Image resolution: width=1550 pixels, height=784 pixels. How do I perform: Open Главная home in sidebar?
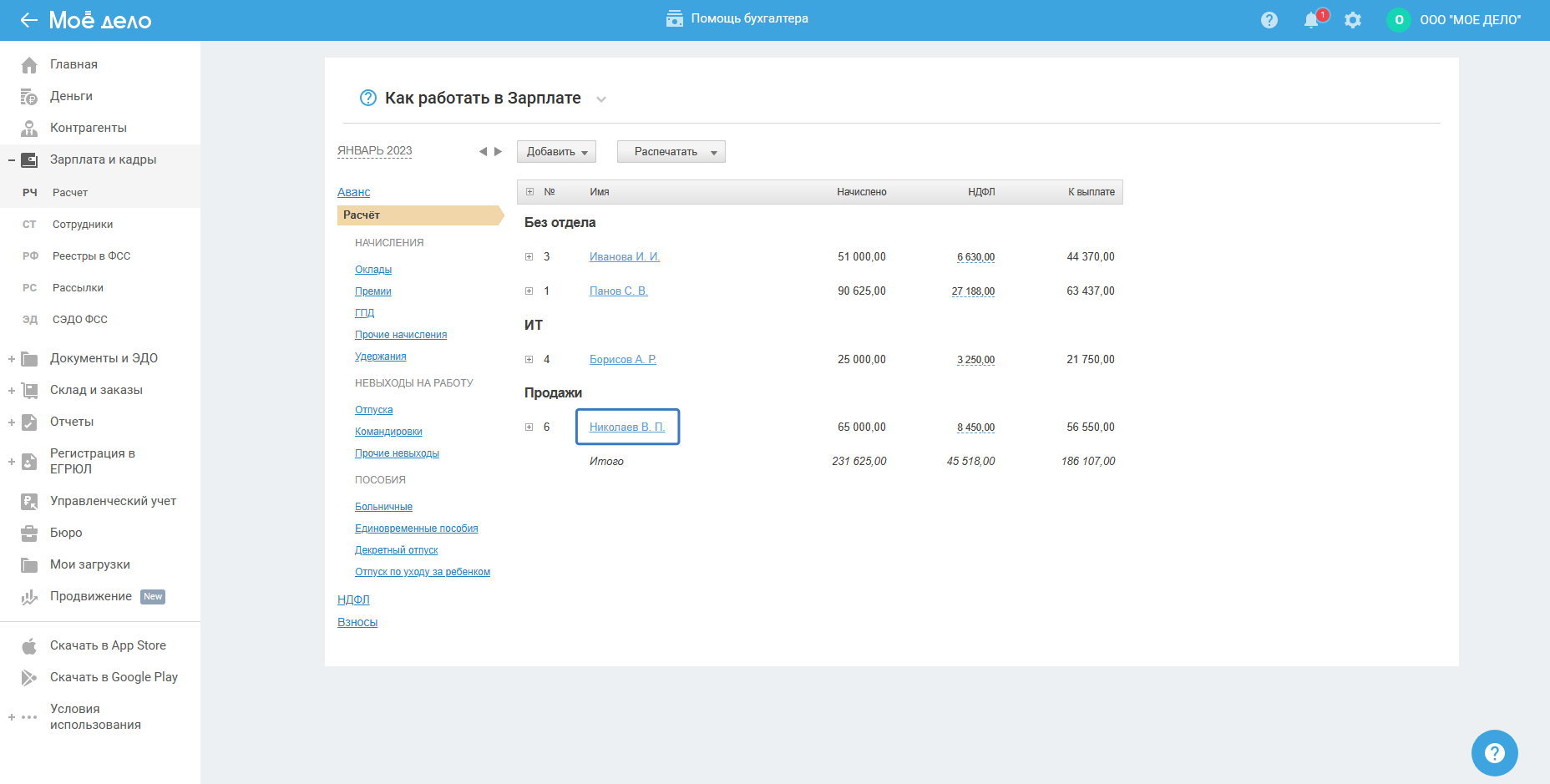73,64
